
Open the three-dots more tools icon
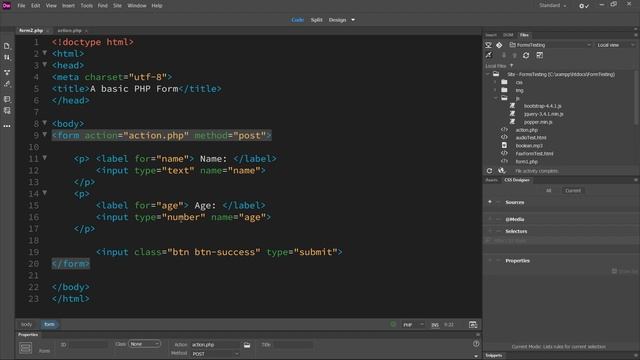coord(7,126)
